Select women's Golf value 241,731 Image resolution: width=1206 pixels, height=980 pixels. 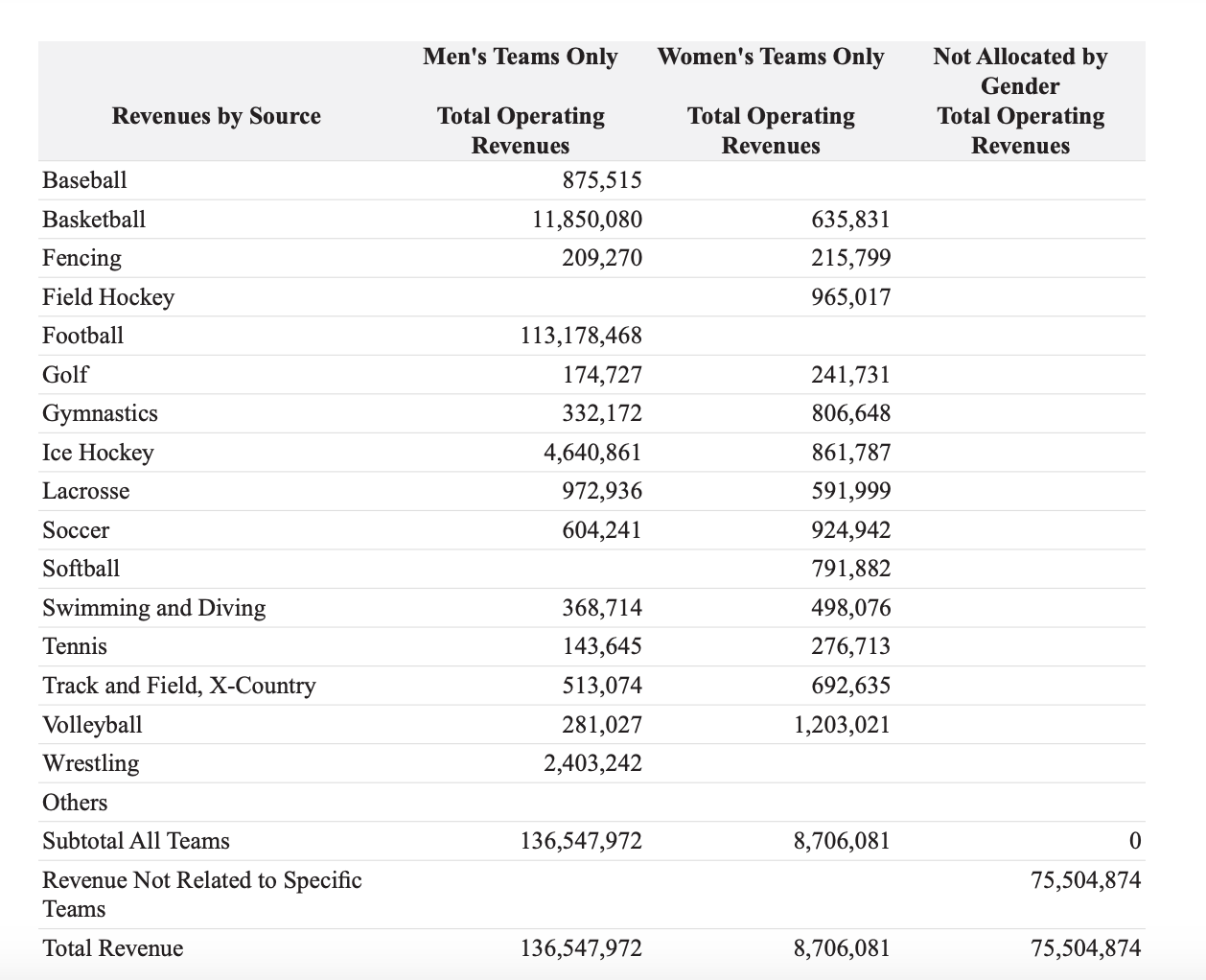pos(850,375)
